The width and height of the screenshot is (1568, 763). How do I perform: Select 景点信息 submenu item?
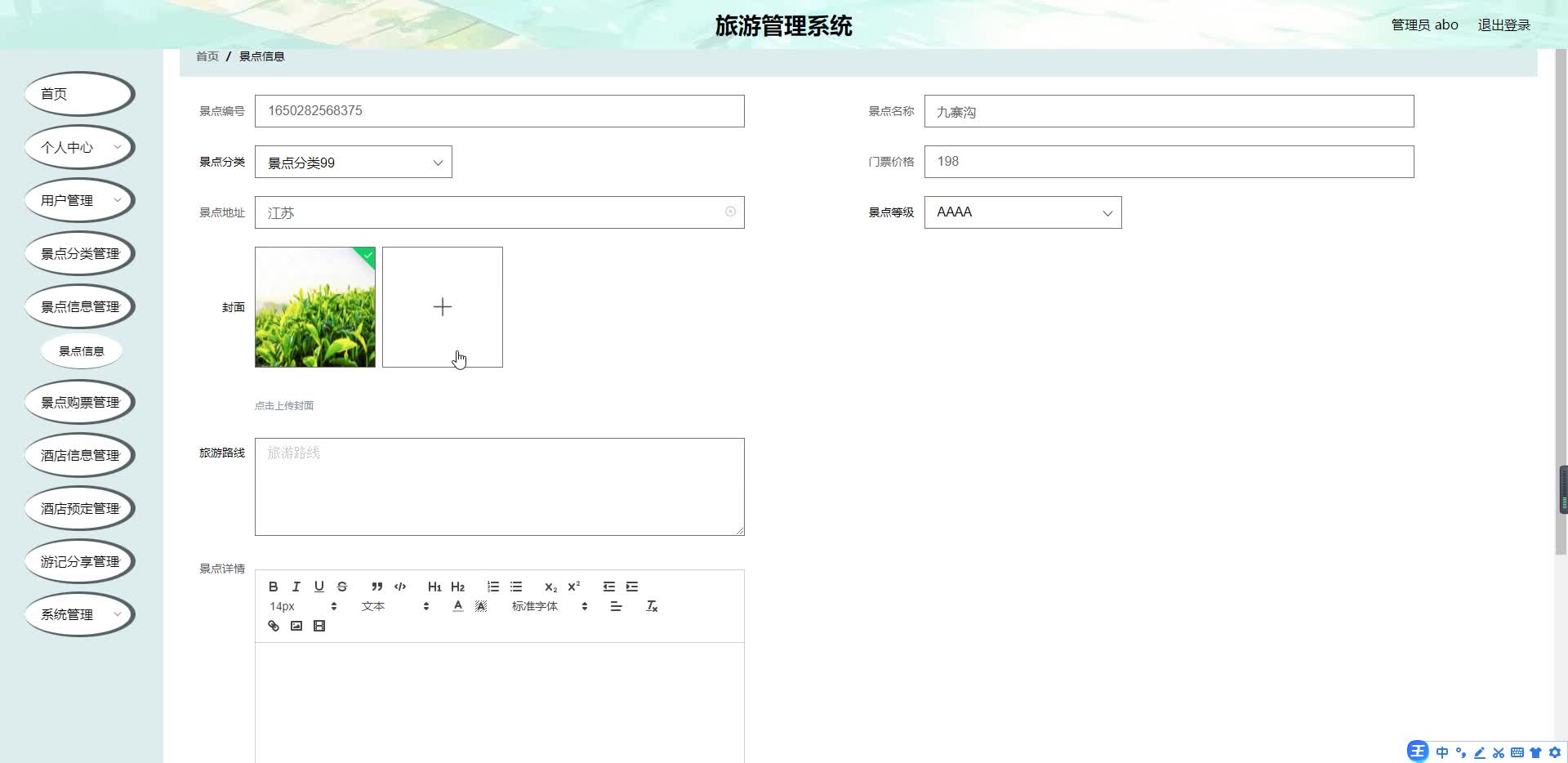point(82,351)
